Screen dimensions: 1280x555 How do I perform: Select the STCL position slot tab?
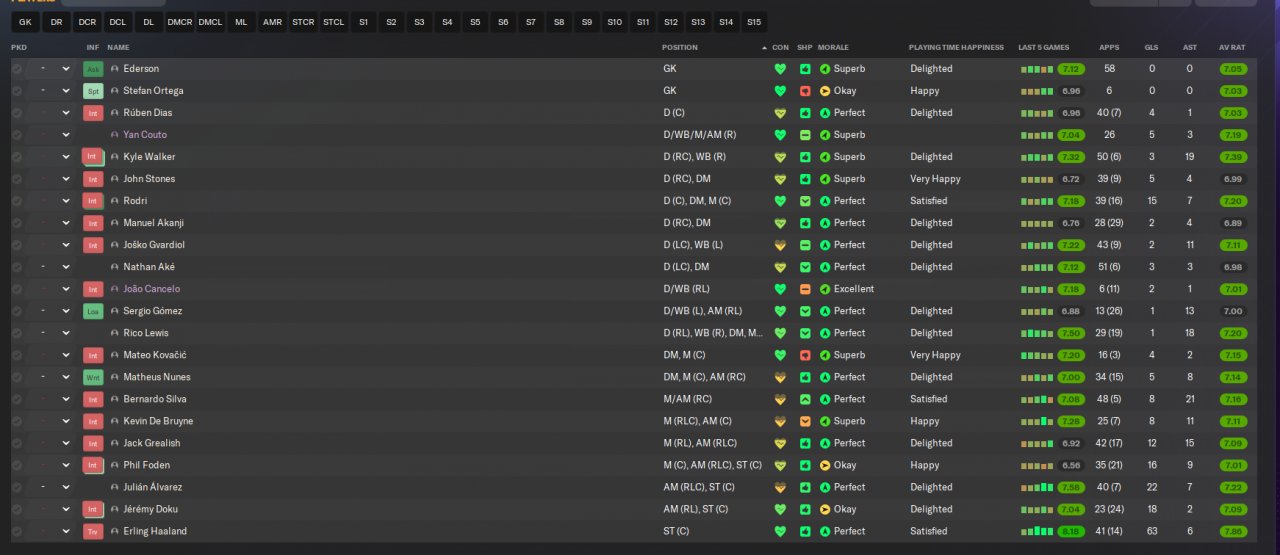pyautogui.click(x=334, y=21)
